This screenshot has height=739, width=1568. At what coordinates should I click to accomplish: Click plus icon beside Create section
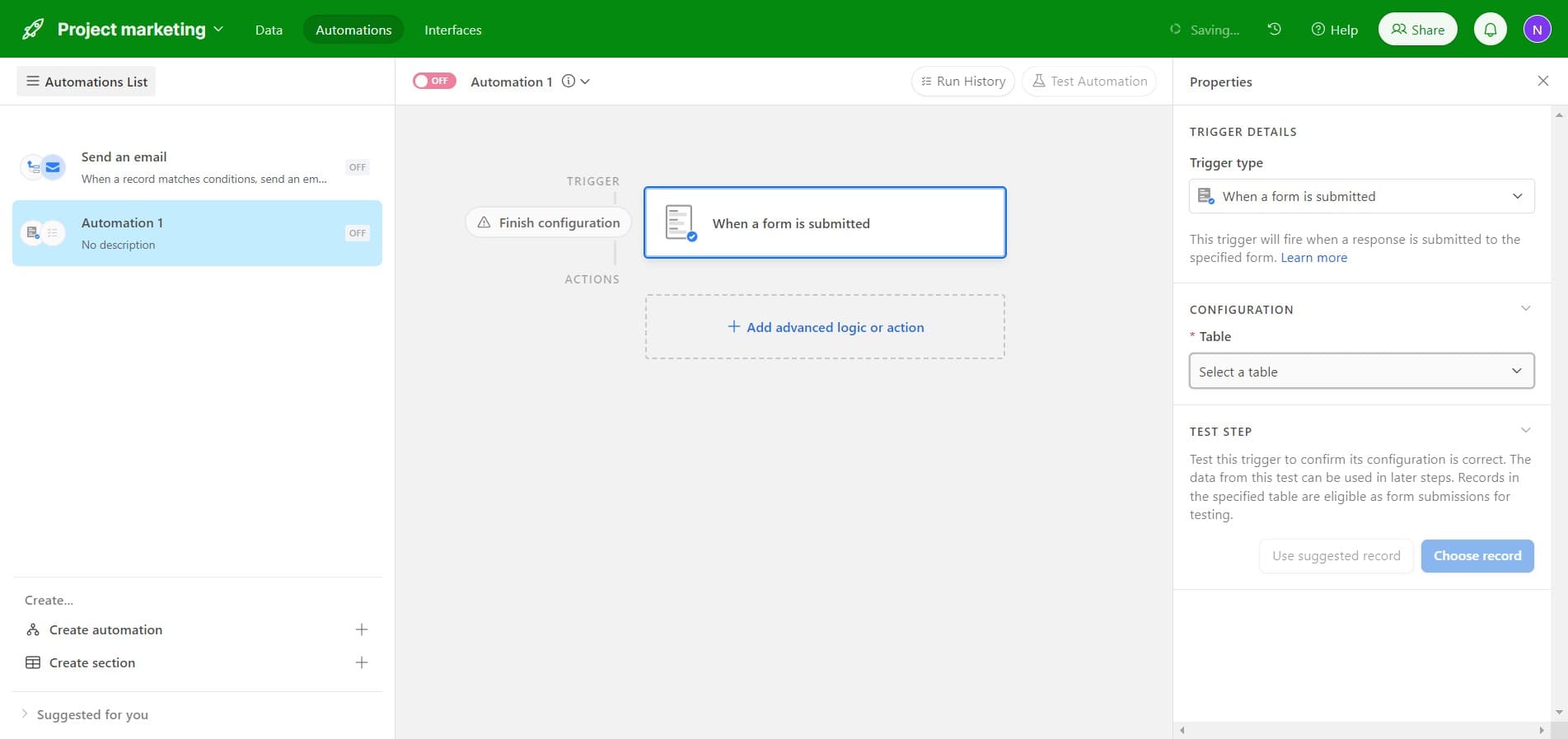click(x=361, y=662)
